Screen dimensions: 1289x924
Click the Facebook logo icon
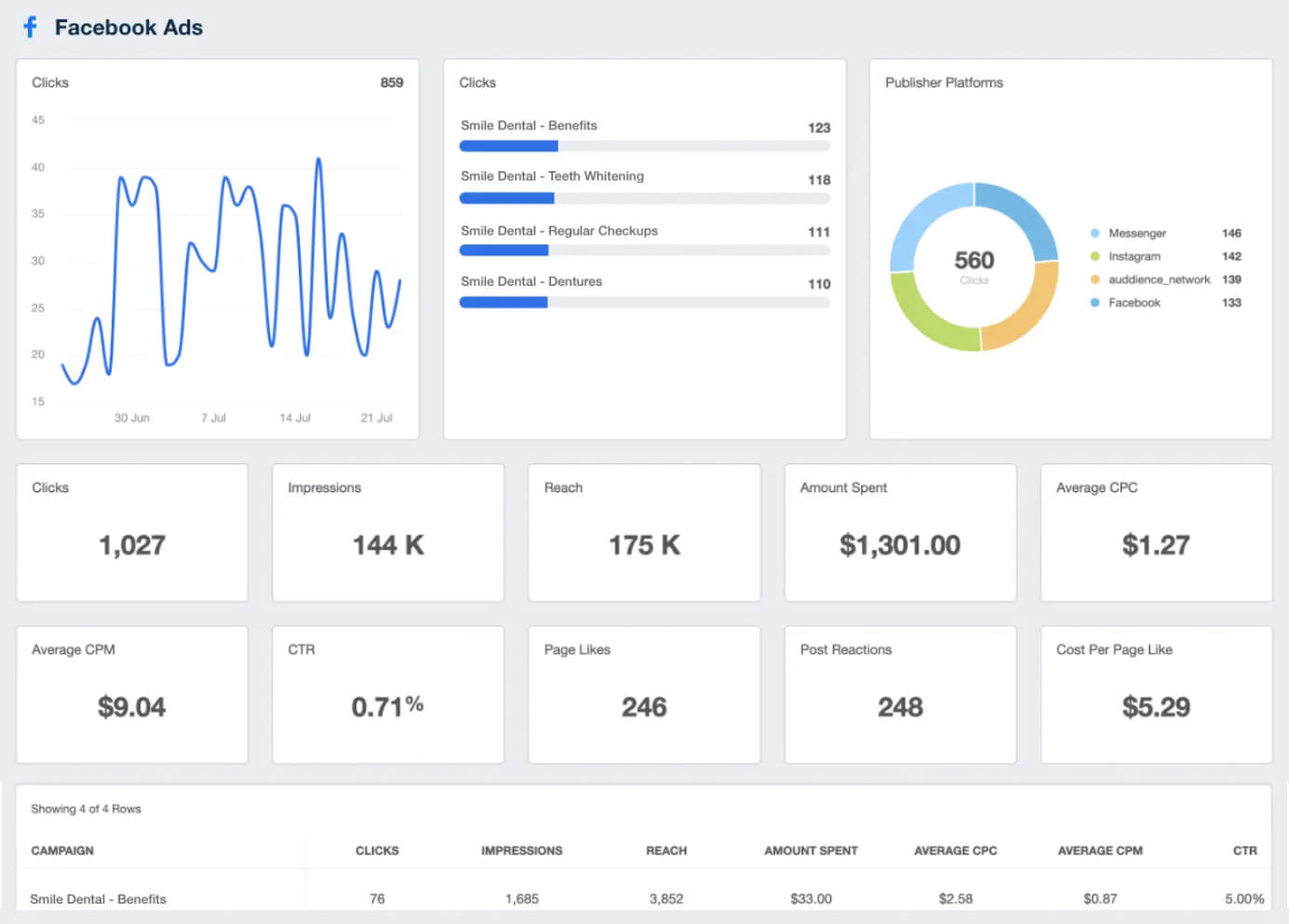(31, 27)
